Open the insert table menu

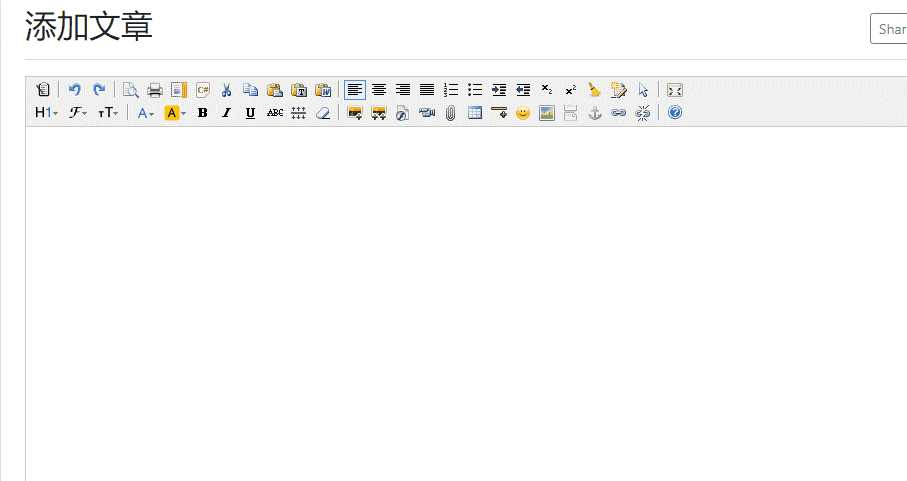[475, 113]
